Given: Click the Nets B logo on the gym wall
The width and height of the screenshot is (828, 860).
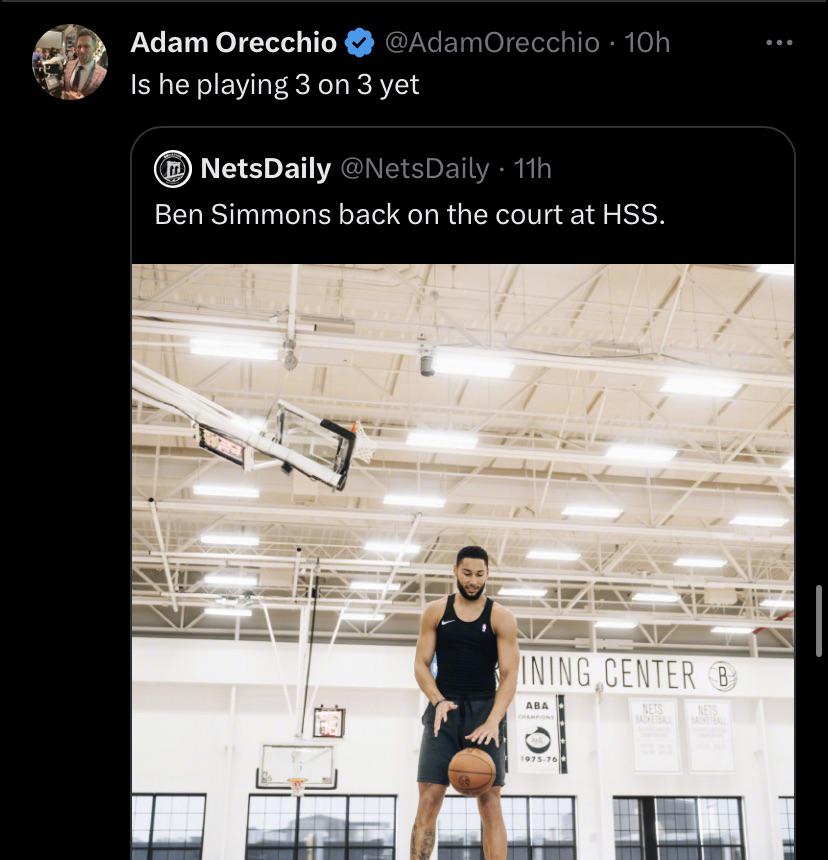Looking at the screenshot, I should [722, 677].
